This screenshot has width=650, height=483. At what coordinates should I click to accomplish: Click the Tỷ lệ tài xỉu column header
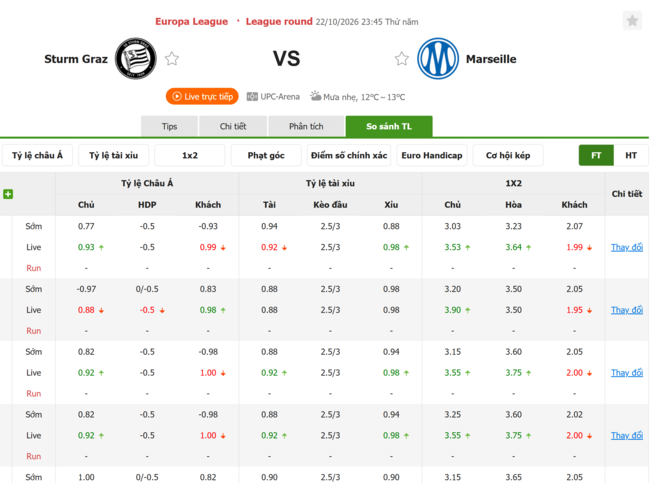point(330,183)
